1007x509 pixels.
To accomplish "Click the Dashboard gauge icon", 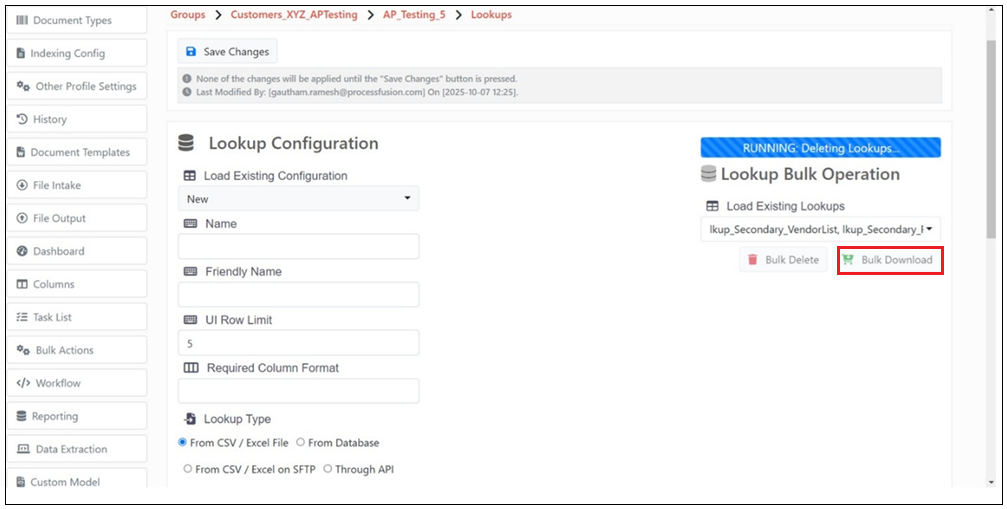I will click(x=22, y=251).
